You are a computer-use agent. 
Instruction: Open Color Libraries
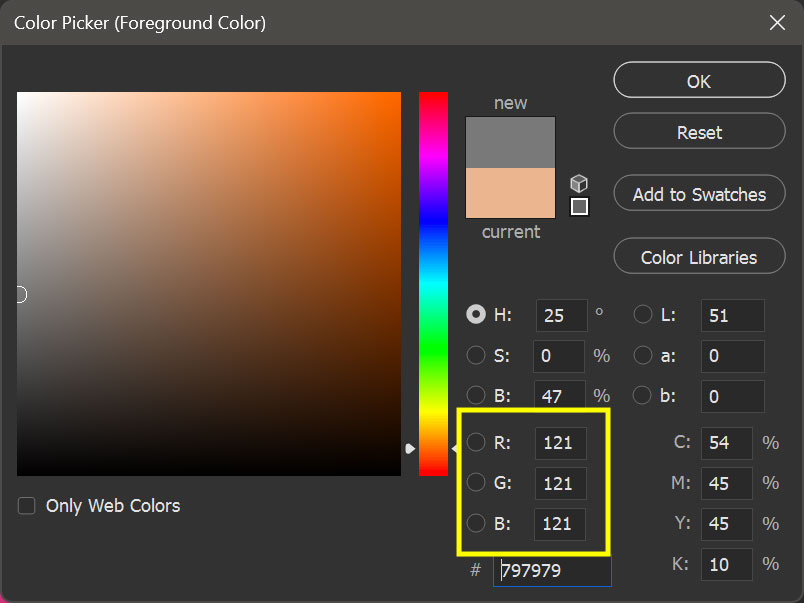pyautogui.click(x=698, y=256)
